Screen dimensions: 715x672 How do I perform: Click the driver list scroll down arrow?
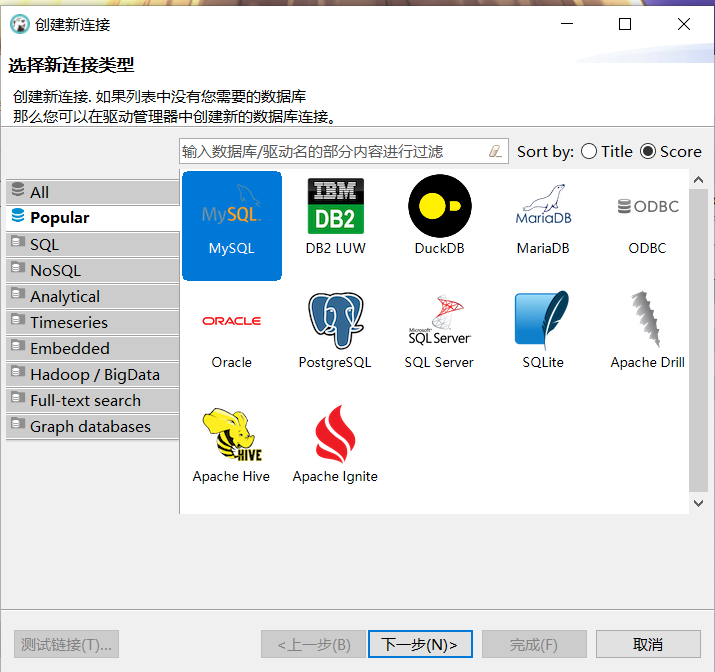(x=698, y=503)
